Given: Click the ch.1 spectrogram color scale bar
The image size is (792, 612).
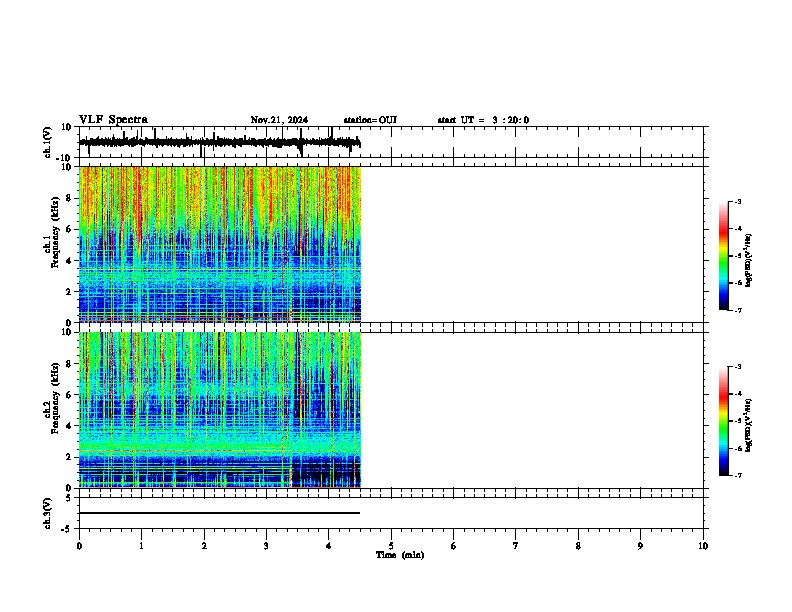Looking at the screenshot, I should (724, 256).
